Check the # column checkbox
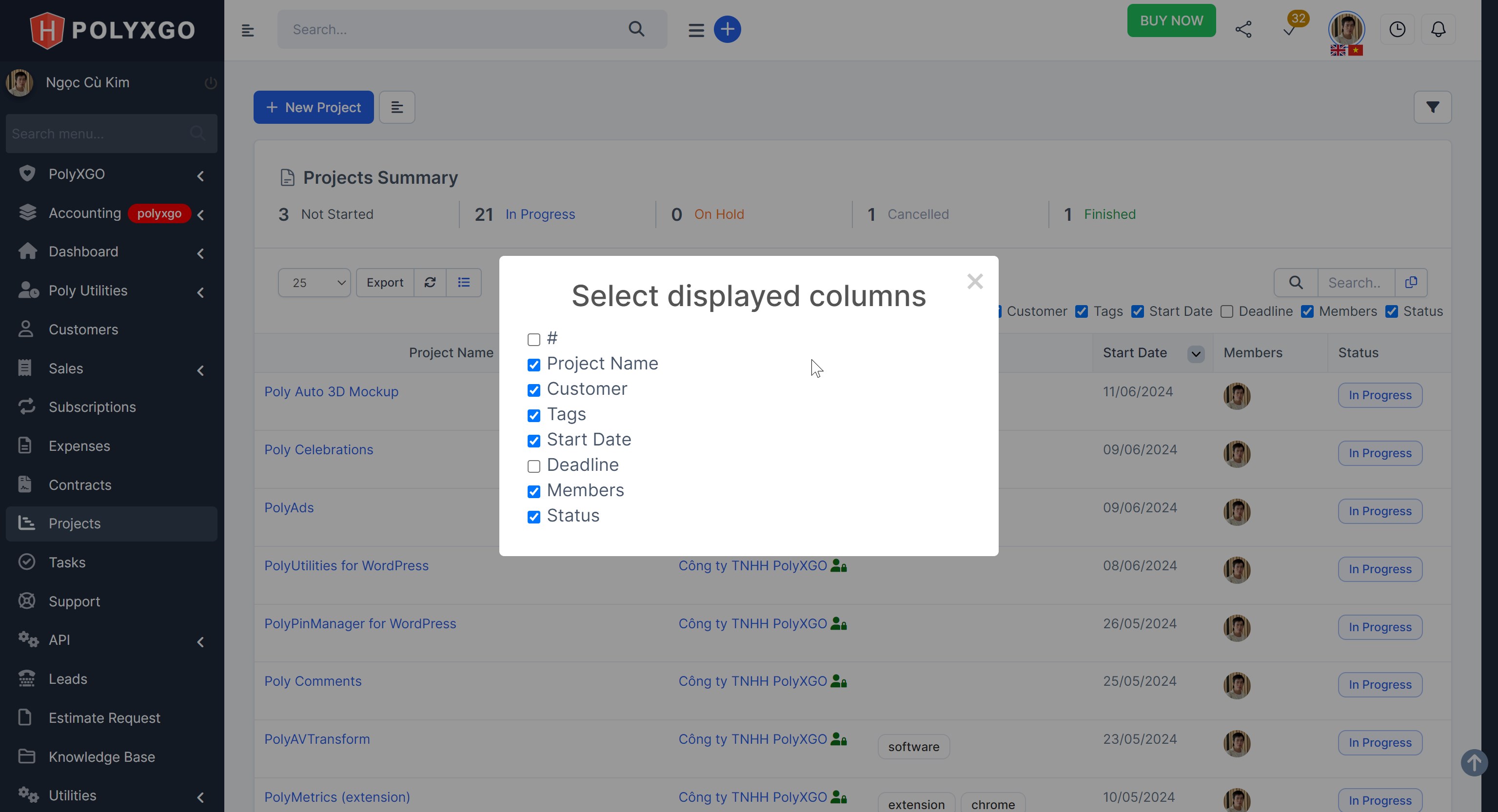The image size is (1498, 812). 533,339
